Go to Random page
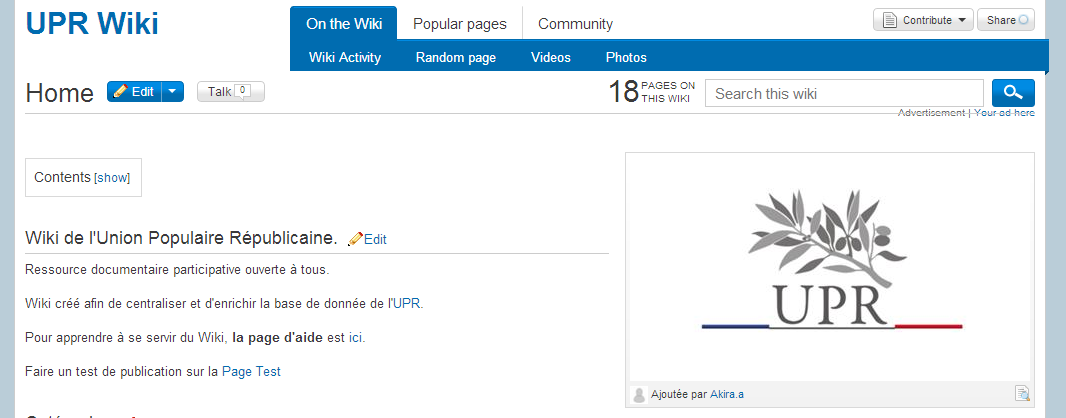This screenshot has width=1066, height=418. 456,57
